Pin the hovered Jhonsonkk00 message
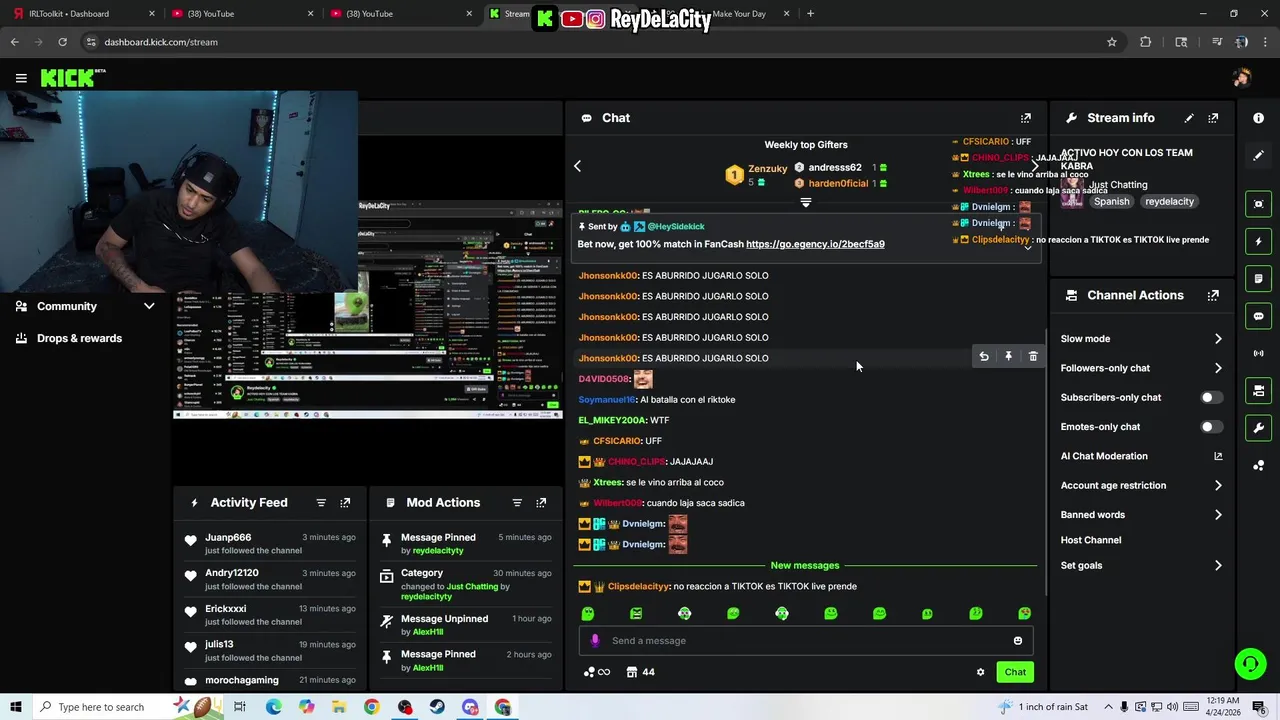 click(x=1008, y=357)
